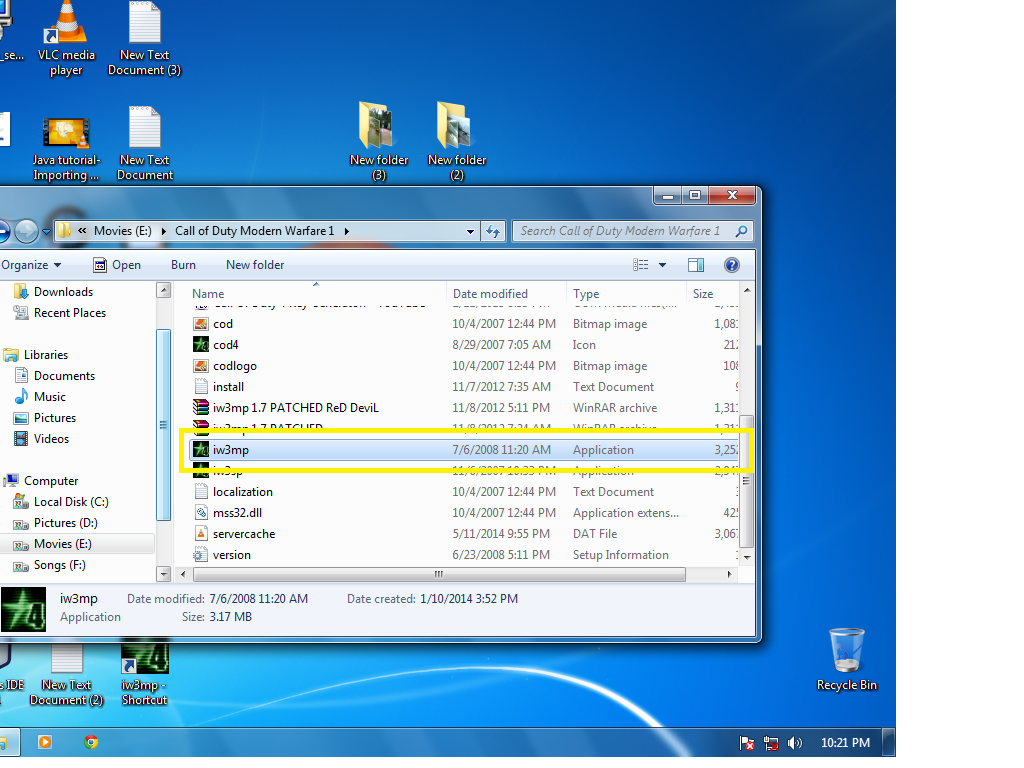
Task: Click the Action Center flag in system tray
Action: [x=747, y=743]
